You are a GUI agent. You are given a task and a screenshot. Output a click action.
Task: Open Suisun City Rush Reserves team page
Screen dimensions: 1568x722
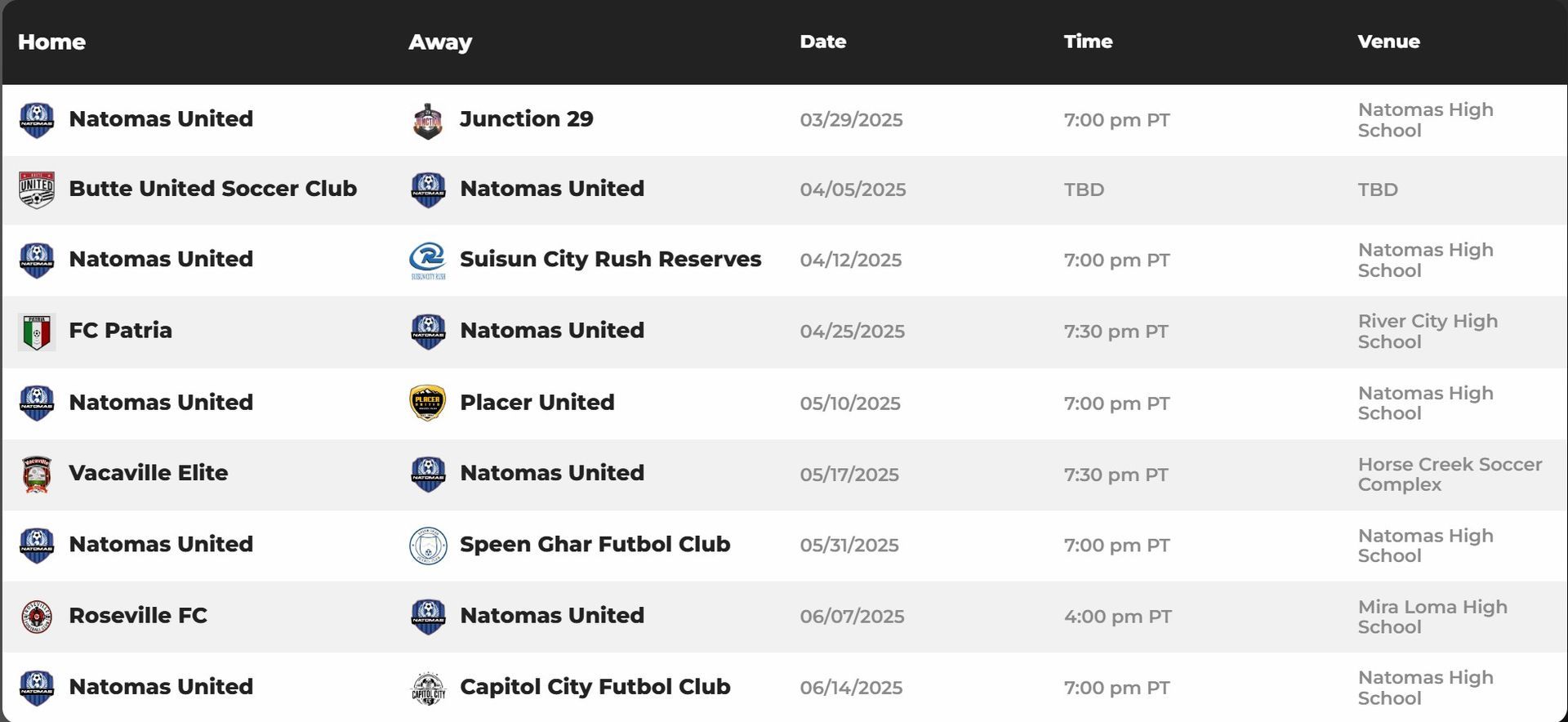click(x=610, y=259)
